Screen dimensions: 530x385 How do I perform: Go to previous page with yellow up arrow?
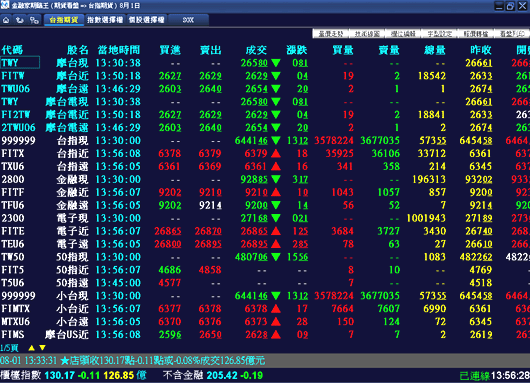[x=31, y=347]
